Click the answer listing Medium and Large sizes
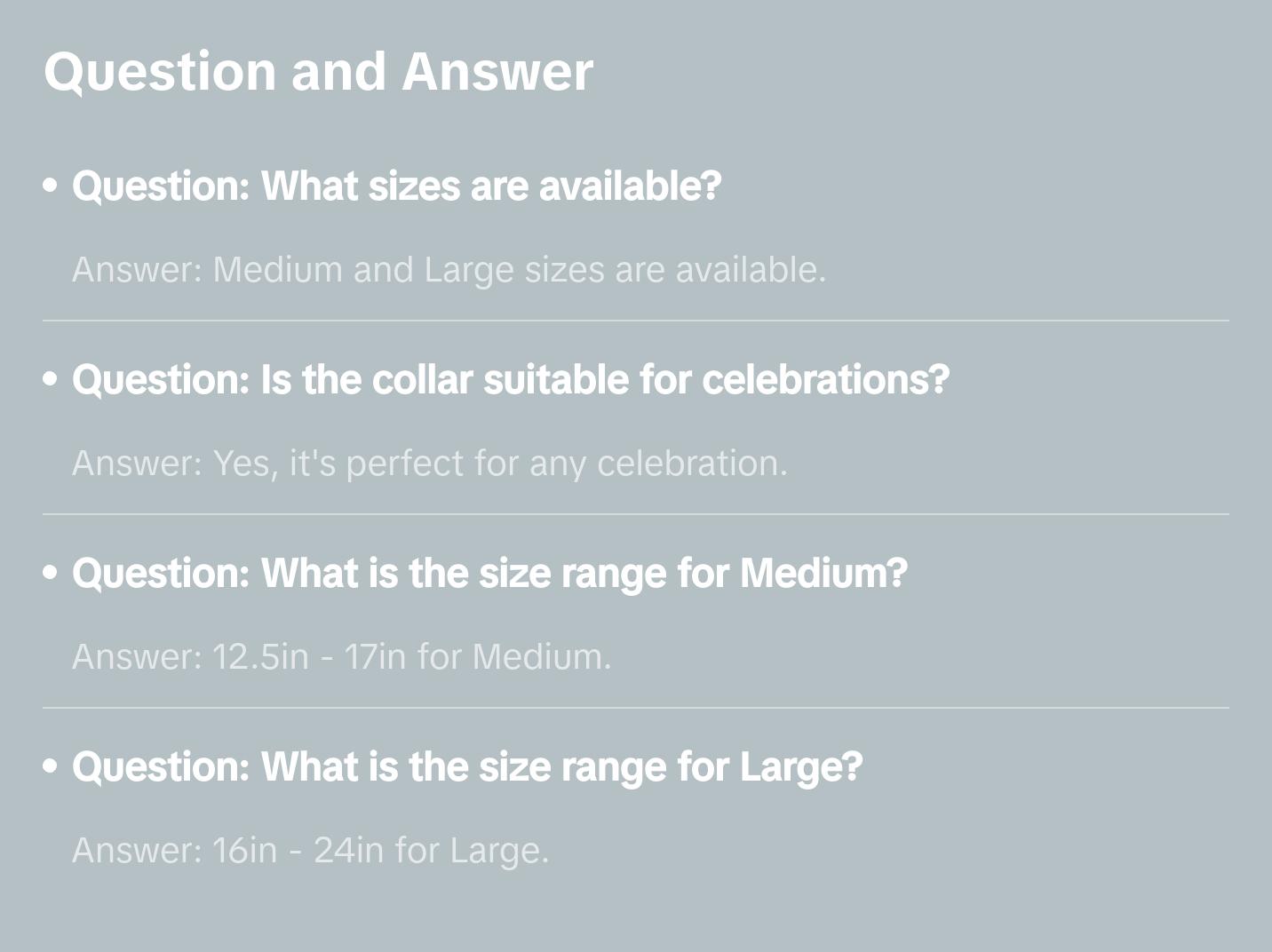This screenshot has width=1272, height=952. coord(449,270)
